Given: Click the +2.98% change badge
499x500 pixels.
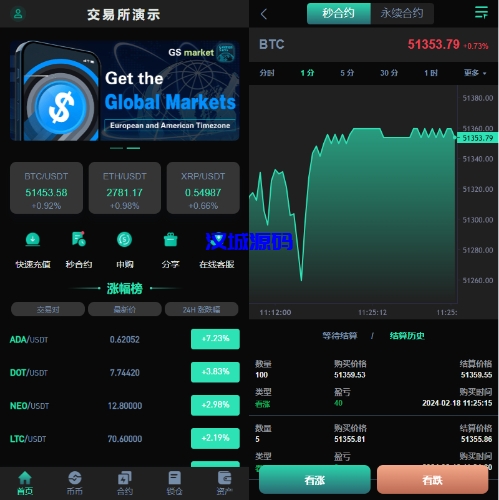Looking at the screenshot, I should point(215,405).
